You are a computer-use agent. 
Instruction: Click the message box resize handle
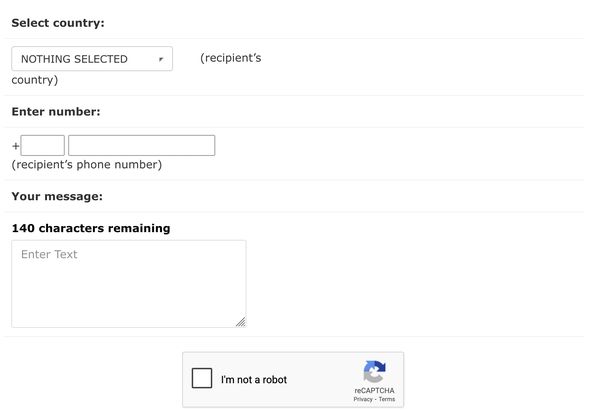[x=240, y=322]
